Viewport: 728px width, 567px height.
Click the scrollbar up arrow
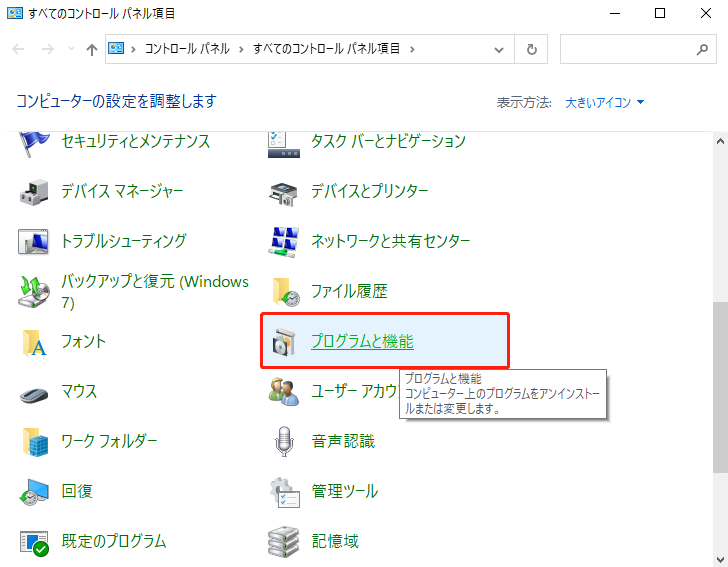coord(720,142)
